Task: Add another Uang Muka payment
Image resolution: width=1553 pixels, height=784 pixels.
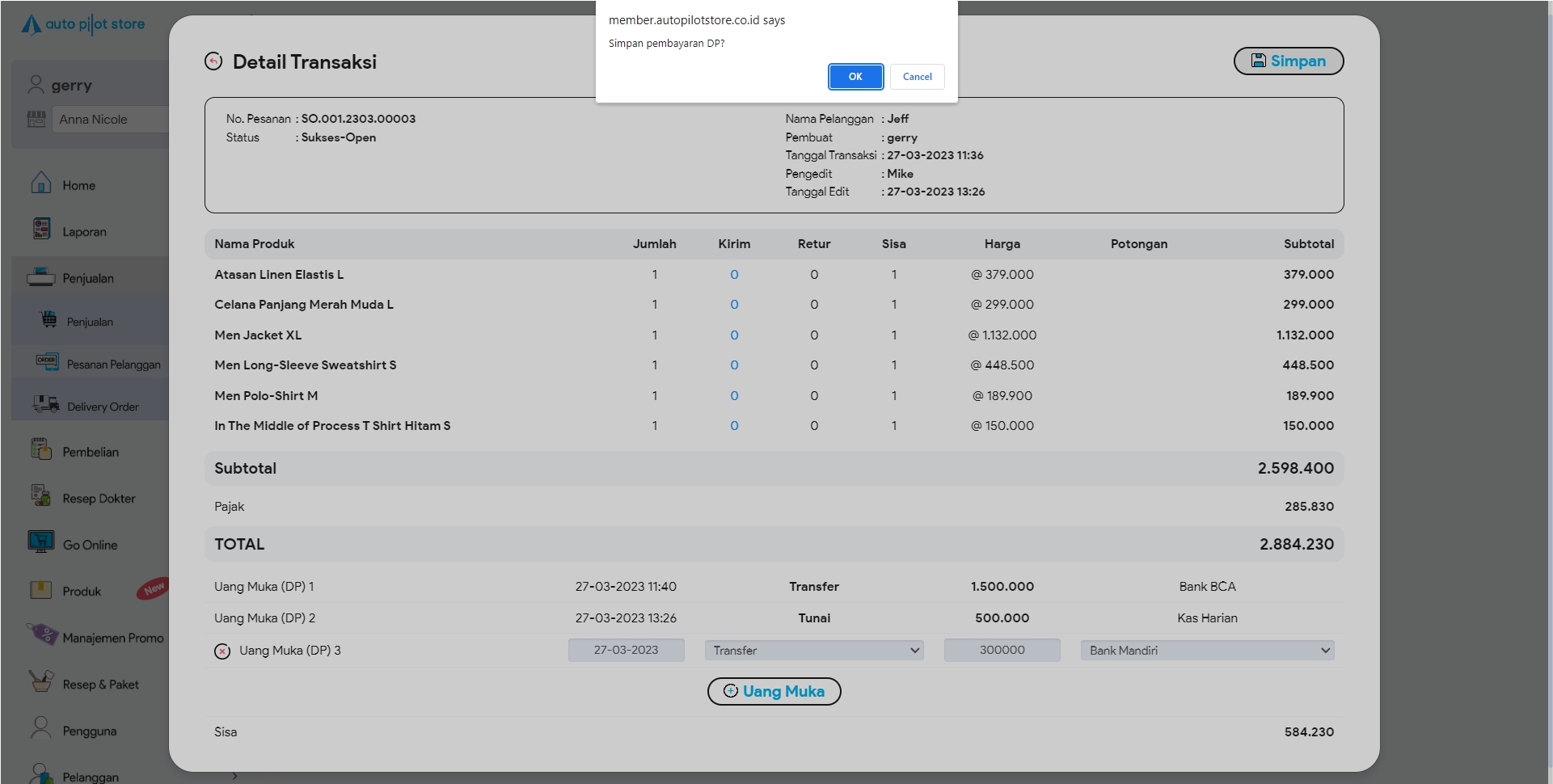Action: pyautogui.click(x=774, y=692)
